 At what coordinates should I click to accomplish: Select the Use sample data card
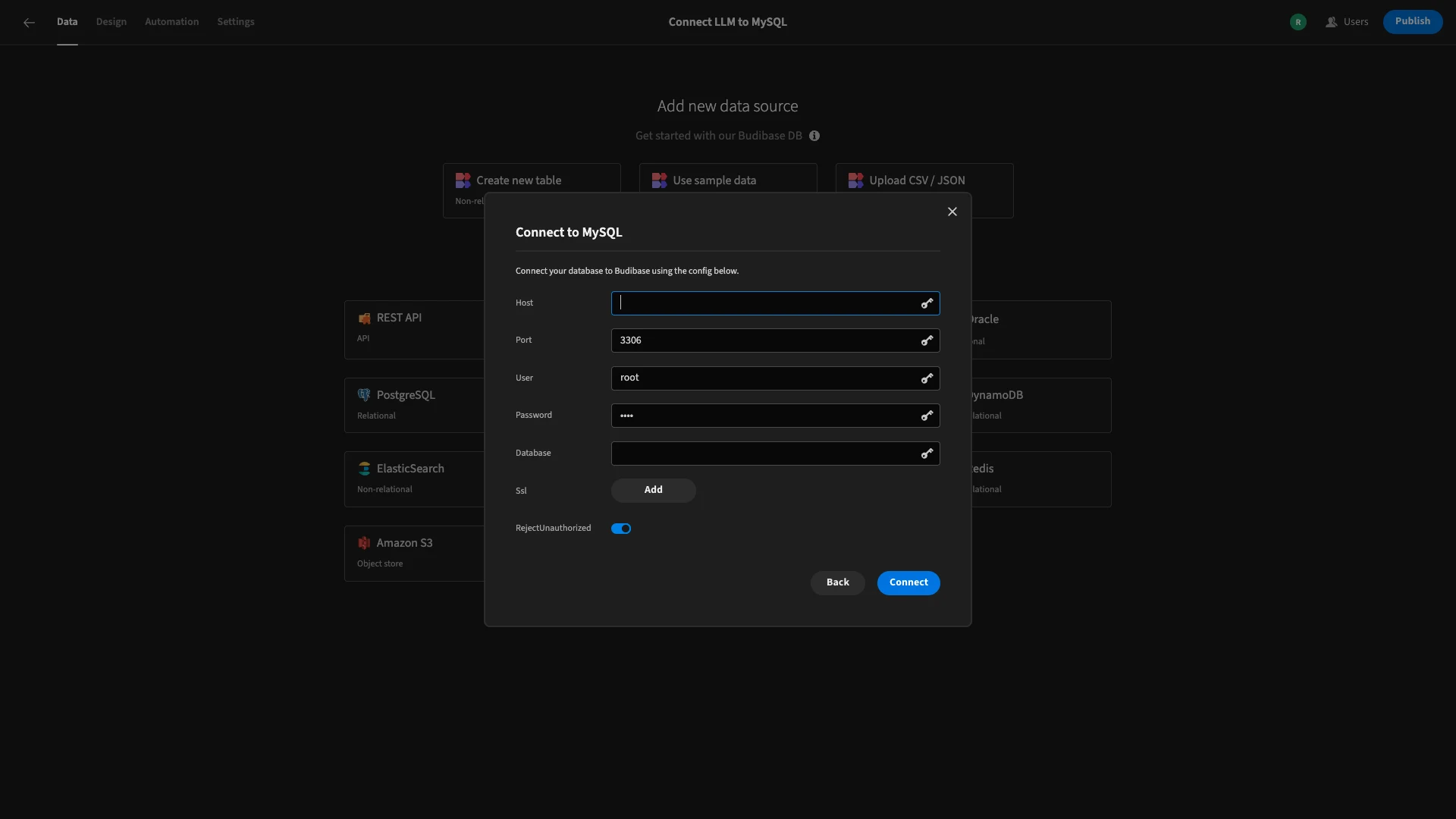coord(728,178)
